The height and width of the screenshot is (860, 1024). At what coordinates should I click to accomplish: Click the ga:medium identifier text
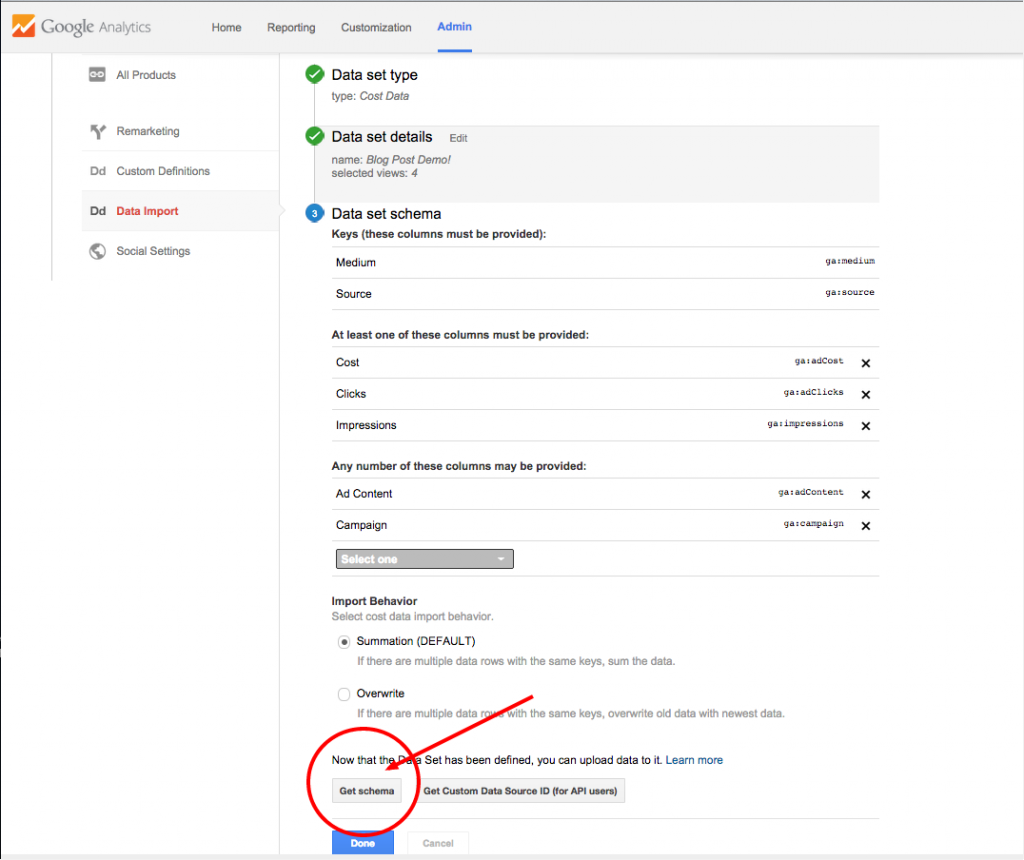pos(850,261)
